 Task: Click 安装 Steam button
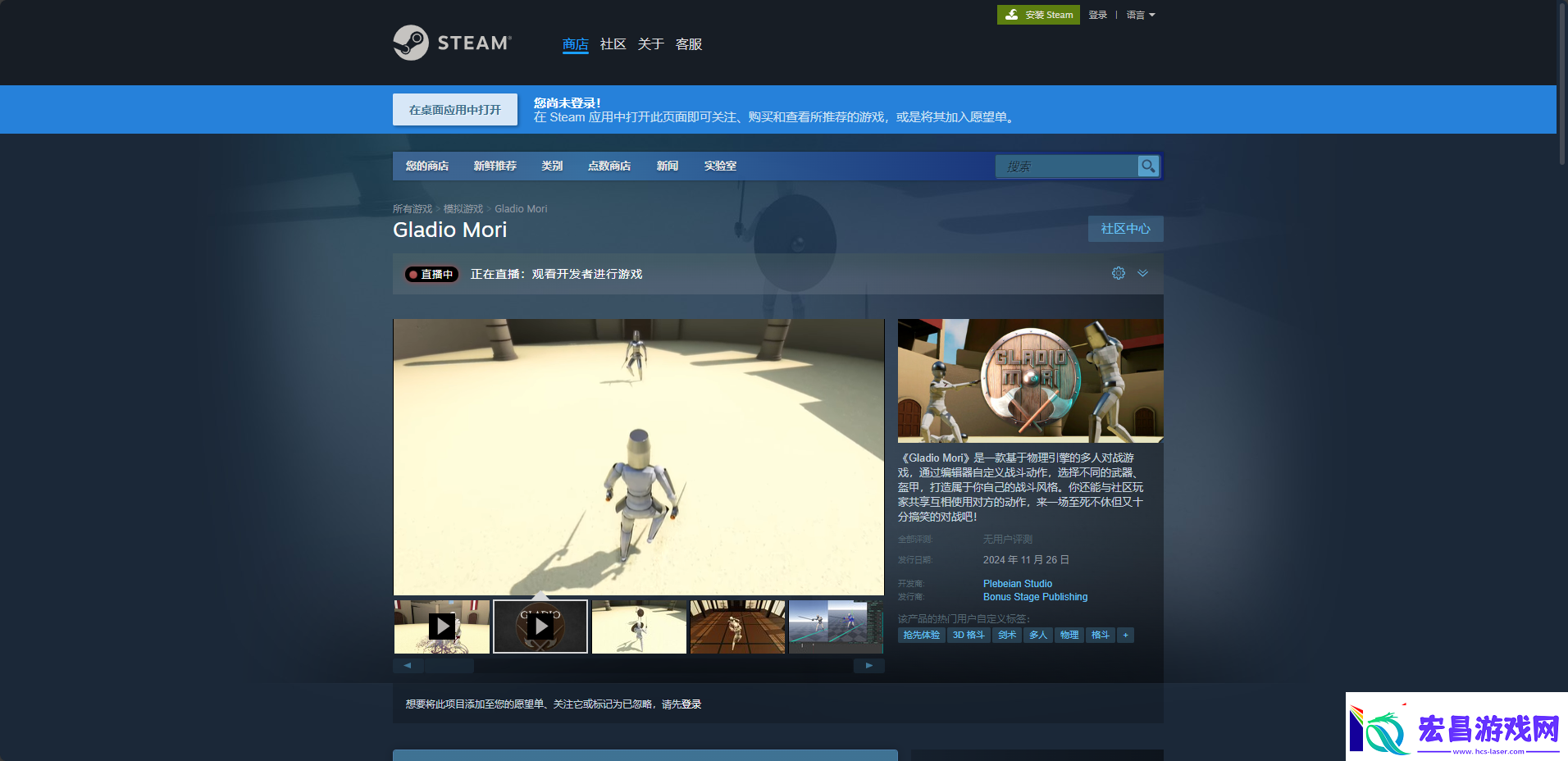[x=1038, y=15]
